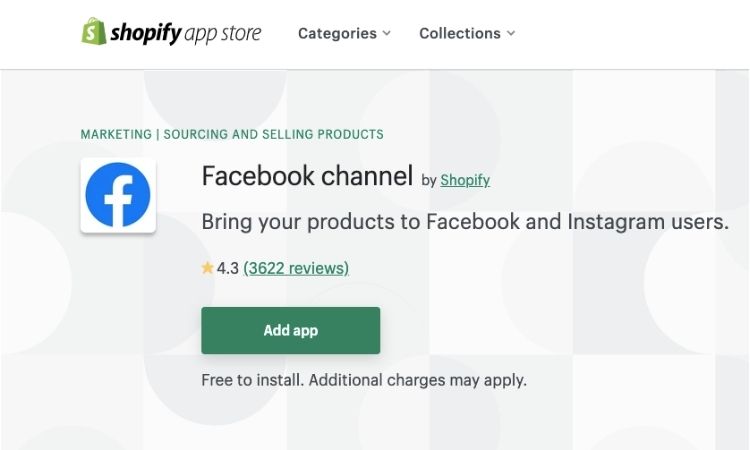Click the 4.3 rating number
Screen dimensions: 750x450
pyautogui.click(x=228, y=268)
